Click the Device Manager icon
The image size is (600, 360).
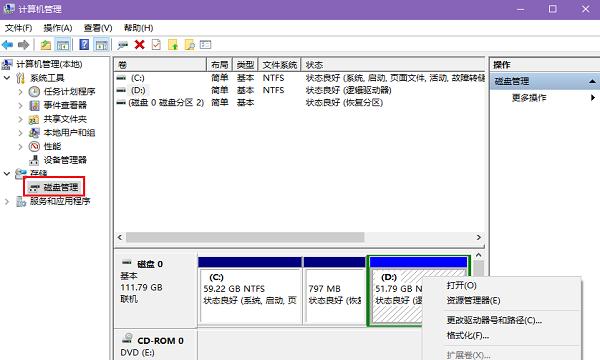point(34,160)
